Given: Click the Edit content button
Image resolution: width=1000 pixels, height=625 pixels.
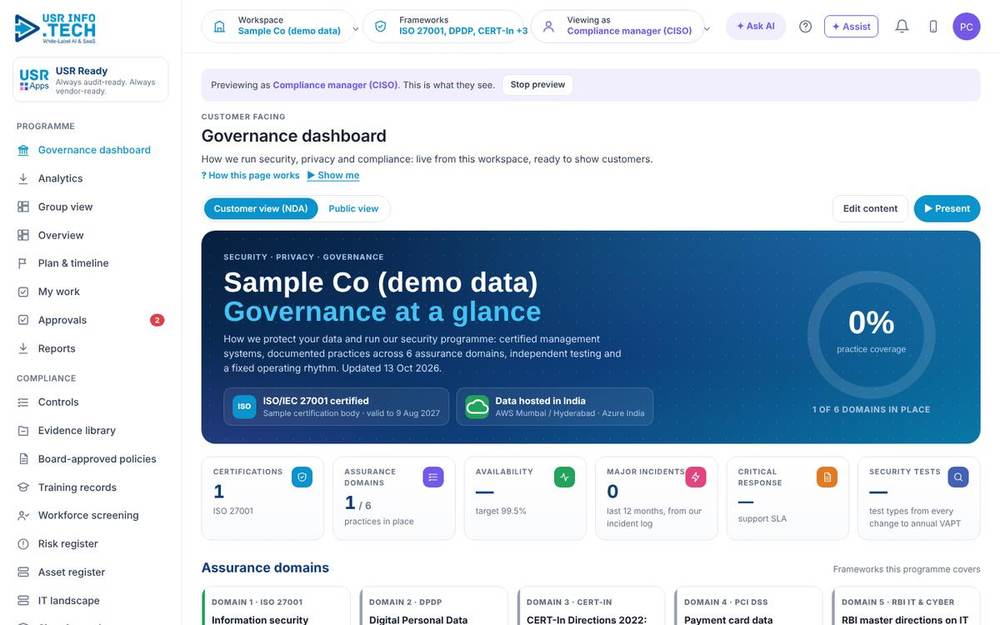Looking at the screenshot, I should click(870, 209).
